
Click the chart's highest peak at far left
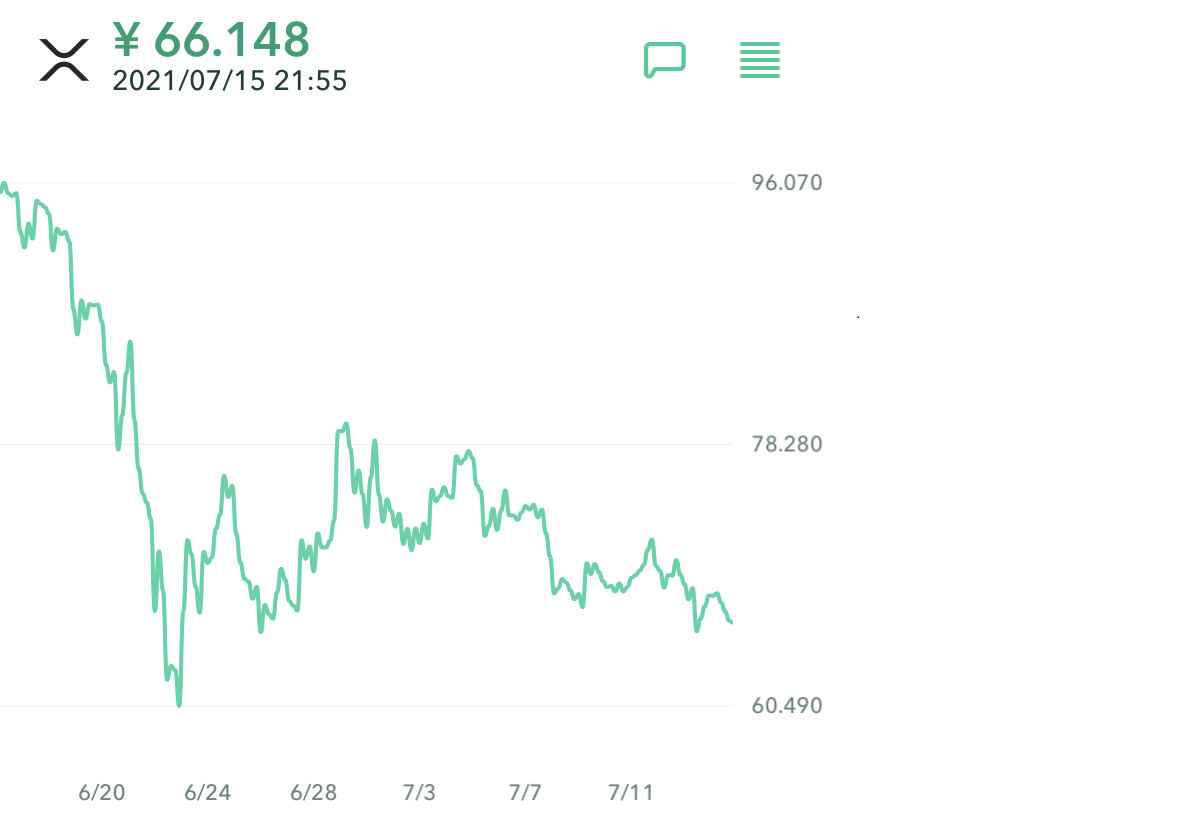[4, 184]
